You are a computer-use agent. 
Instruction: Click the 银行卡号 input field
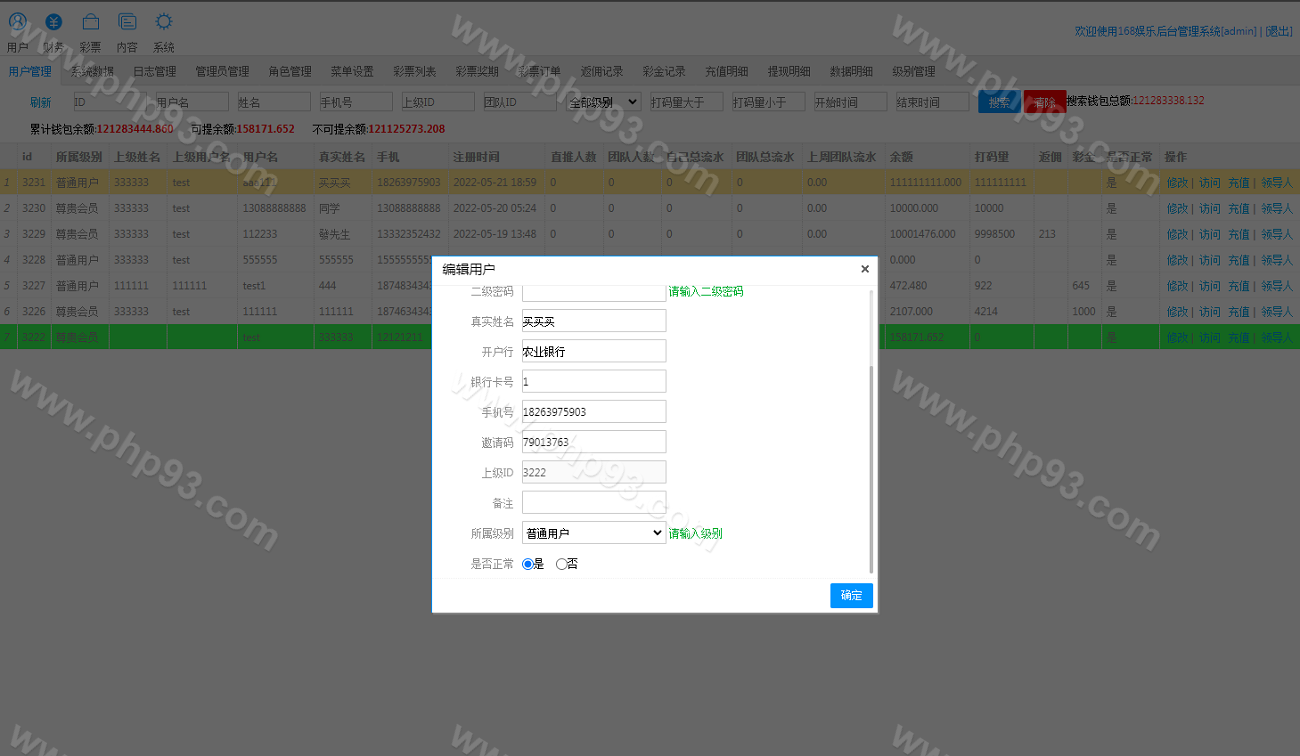[x=594, y=381]
